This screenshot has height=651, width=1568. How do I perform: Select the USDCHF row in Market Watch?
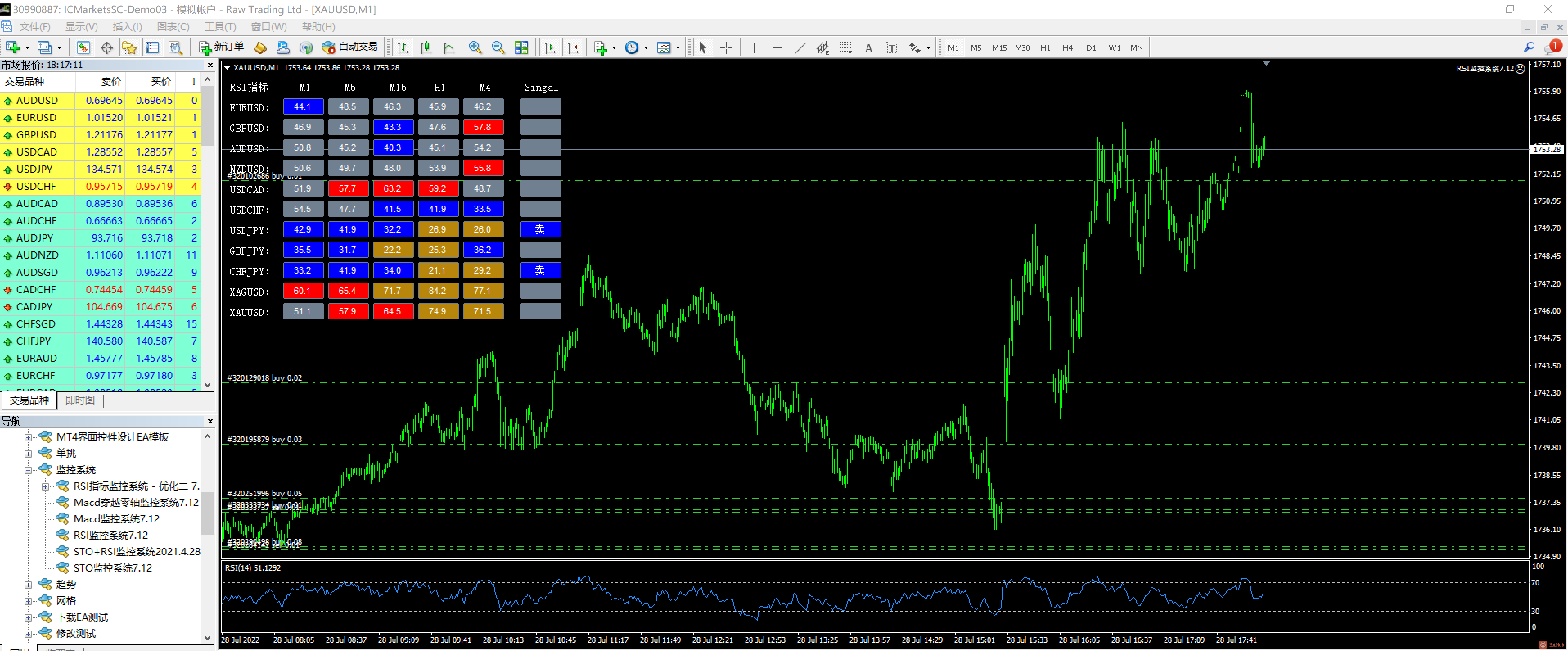[x=100, y=186]
